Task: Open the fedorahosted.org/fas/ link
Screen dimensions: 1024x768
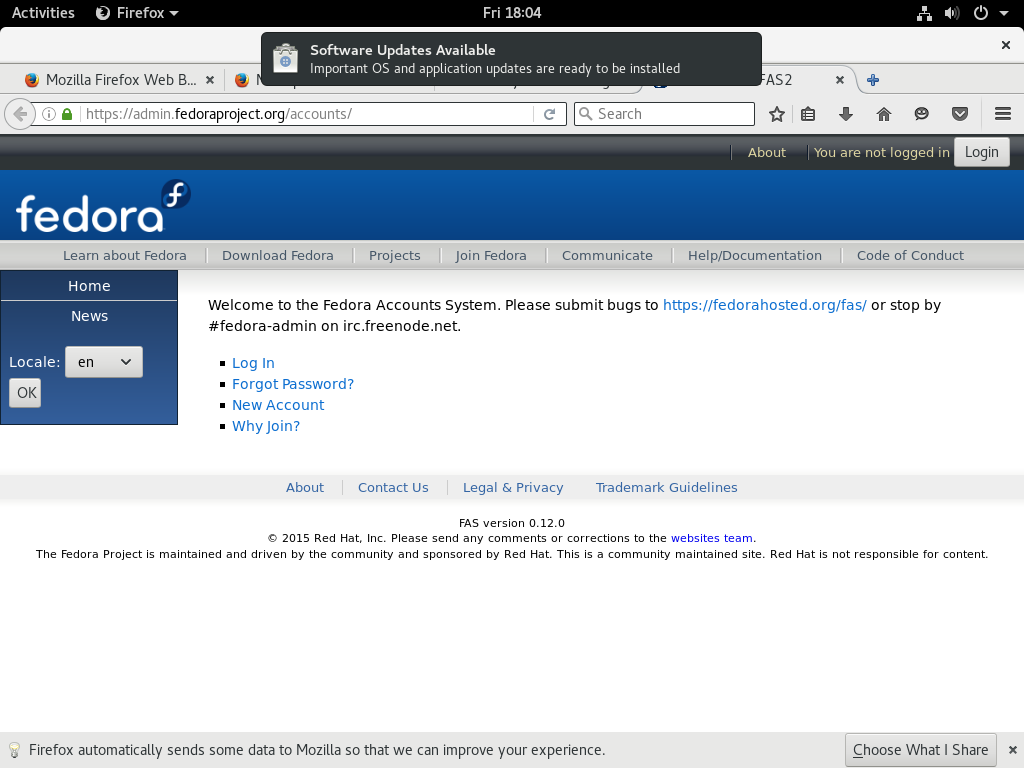Action: click(x=765, y=305)
